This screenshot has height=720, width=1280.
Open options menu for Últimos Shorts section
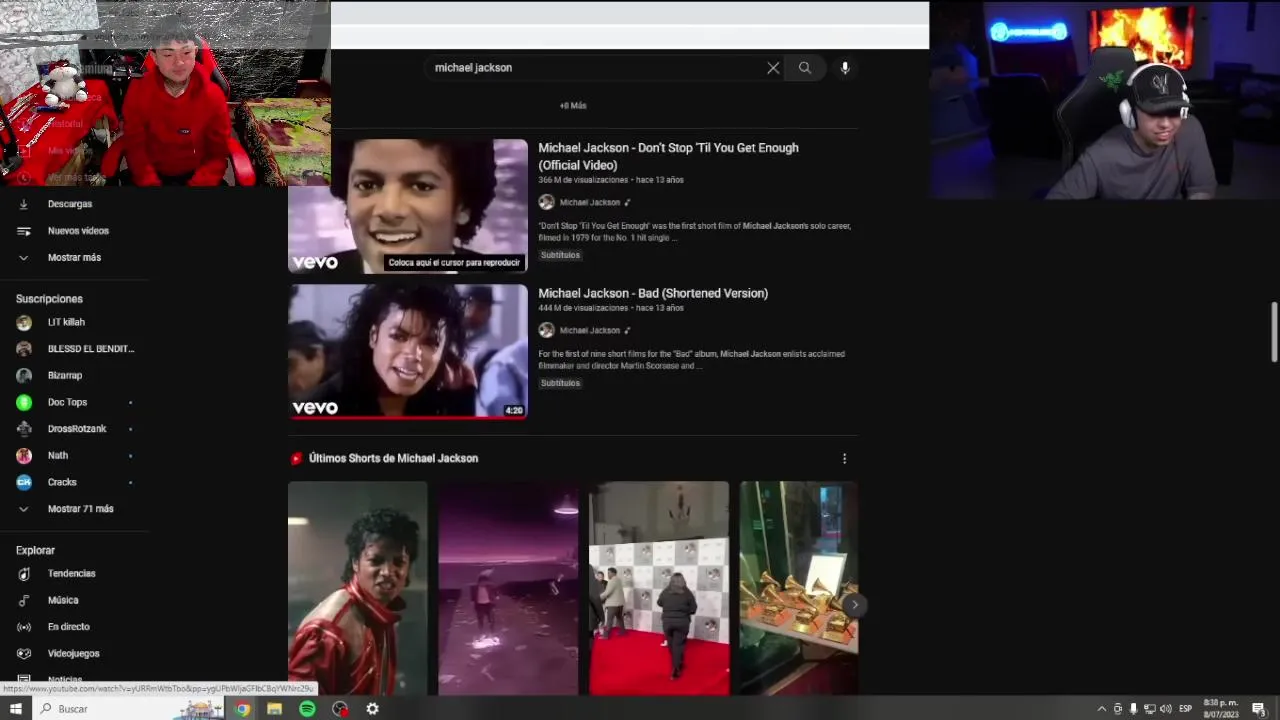pyautogui.click(x=844, y=459)
